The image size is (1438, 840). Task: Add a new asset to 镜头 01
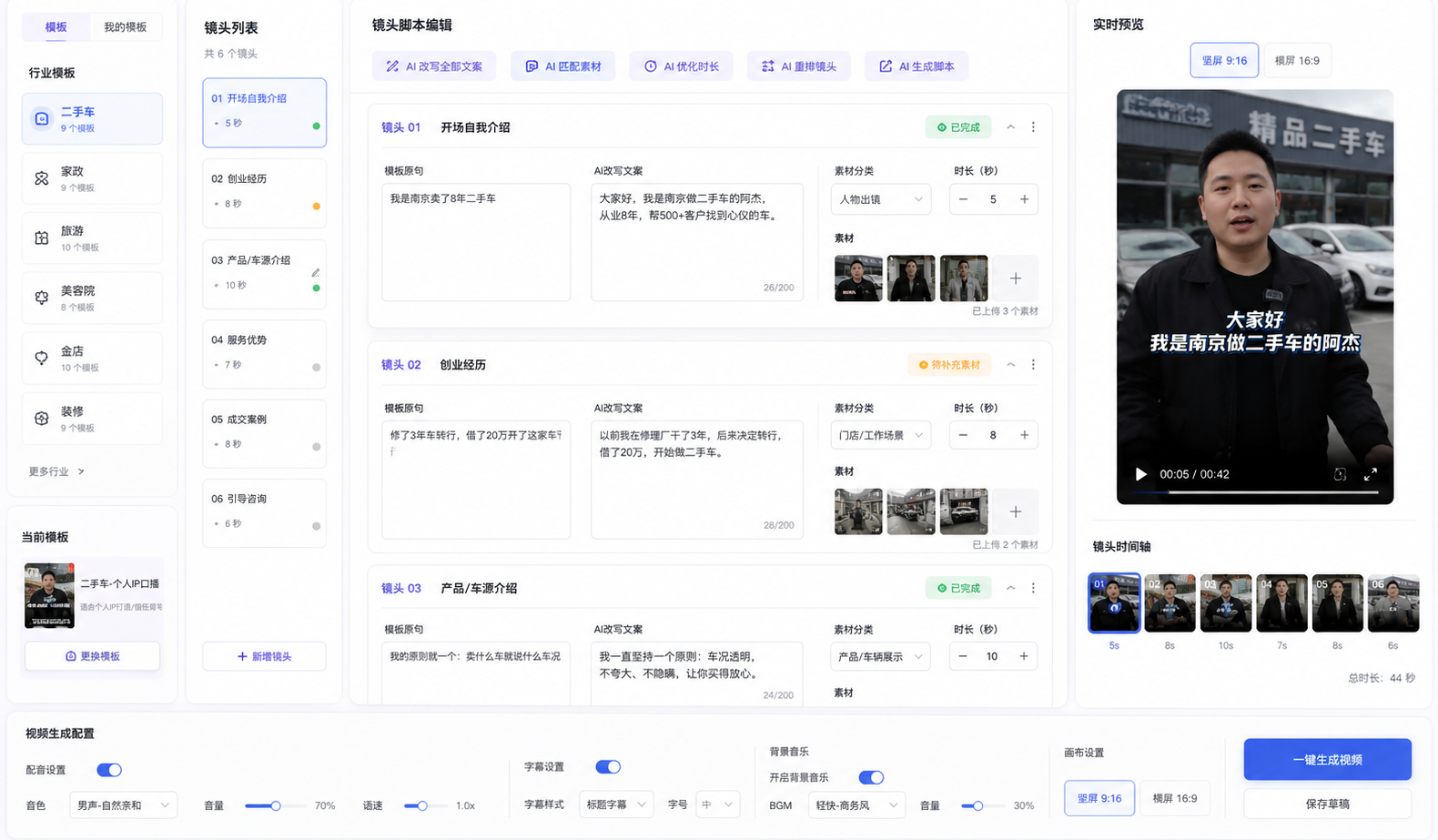(1016, 278)
